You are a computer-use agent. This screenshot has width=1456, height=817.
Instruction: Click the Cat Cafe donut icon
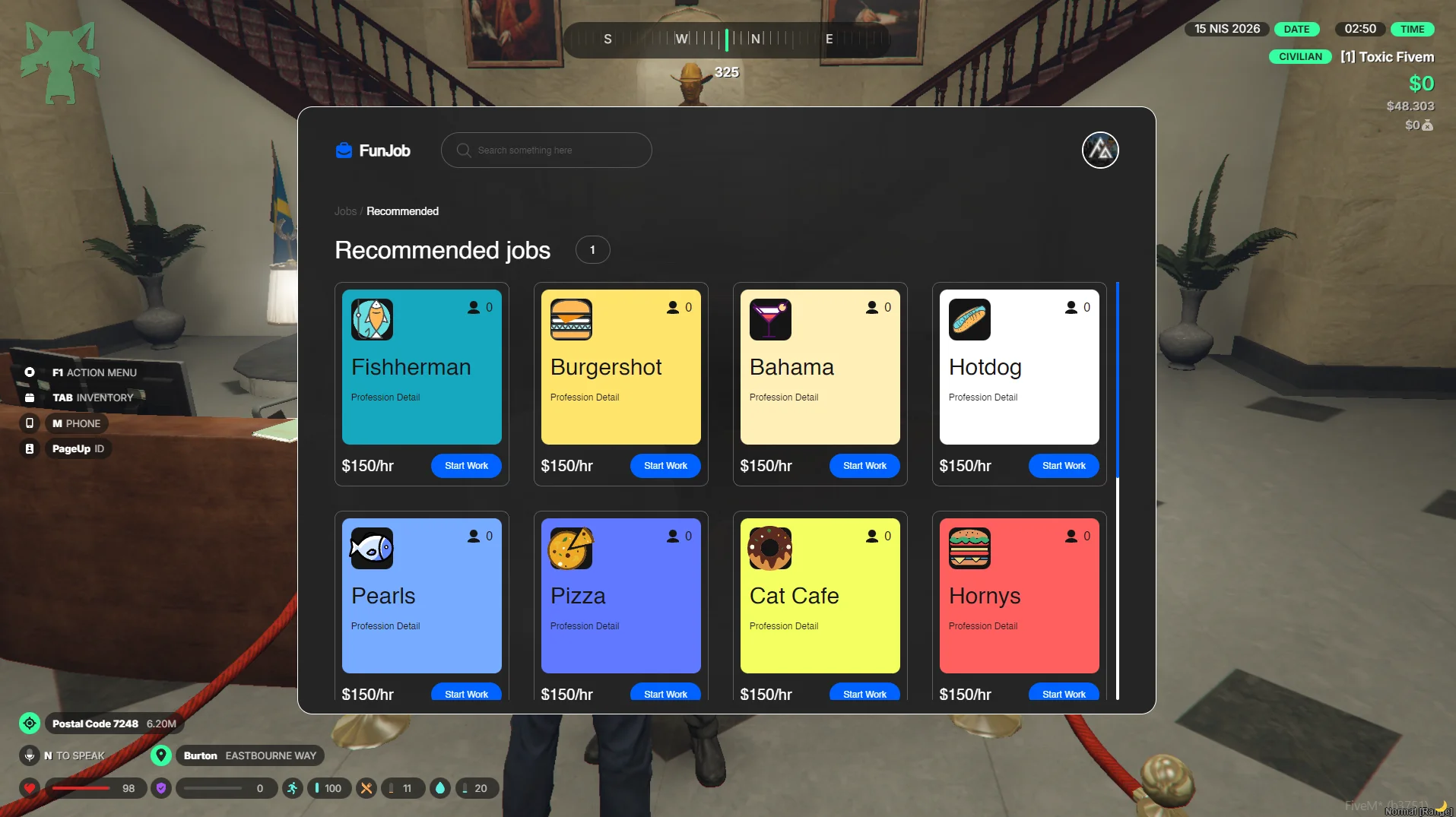click(x=770, y=548)
